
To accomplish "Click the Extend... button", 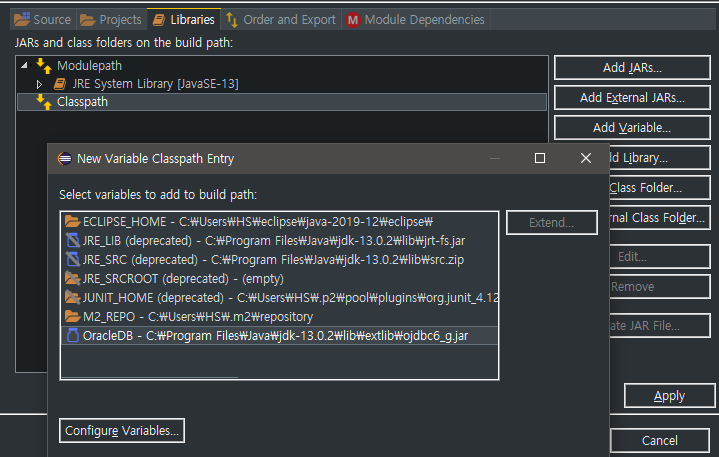I will click(x=552, y=223).
